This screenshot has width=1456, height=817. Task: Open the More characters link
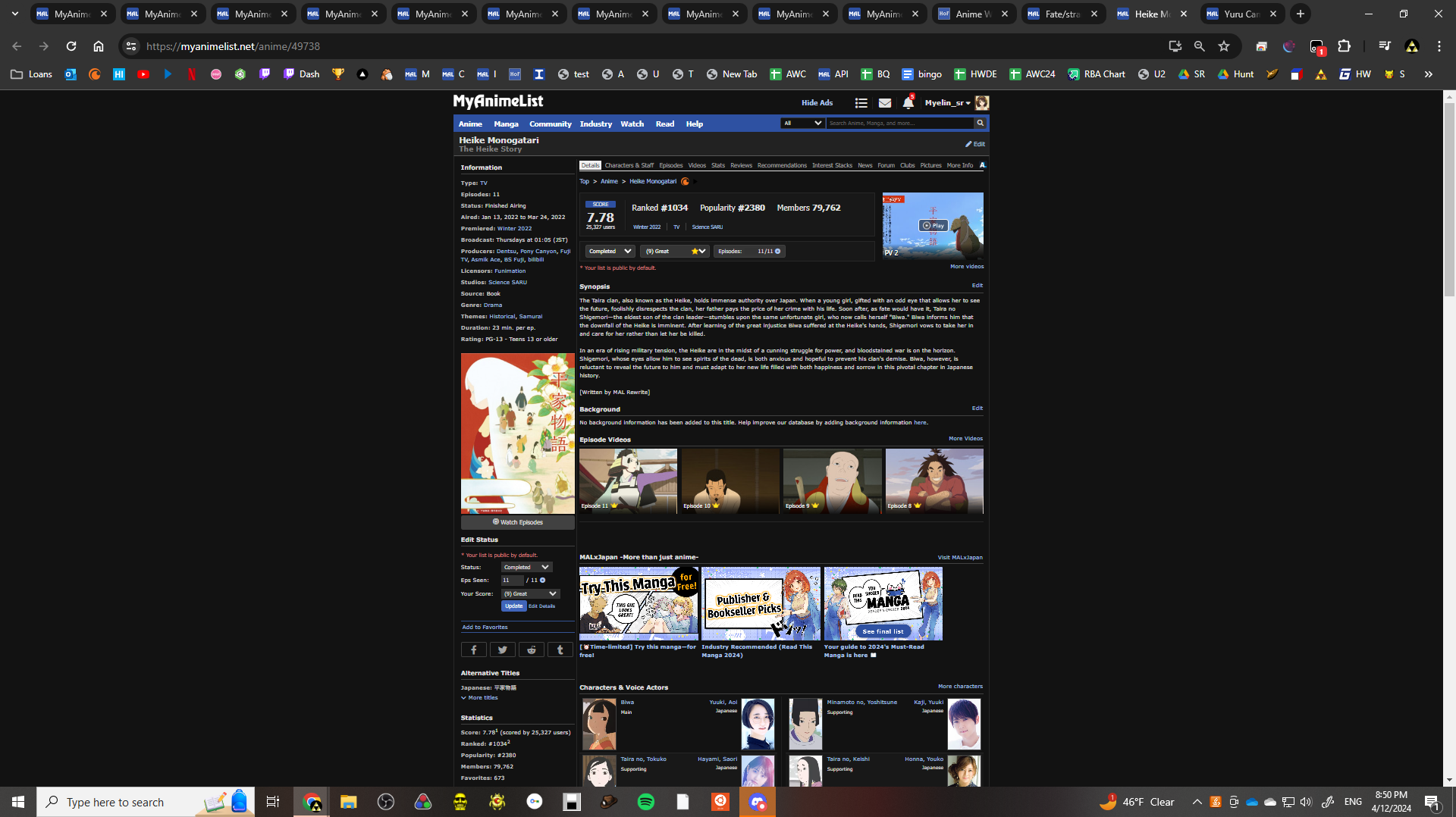click(x=960, y=687)
